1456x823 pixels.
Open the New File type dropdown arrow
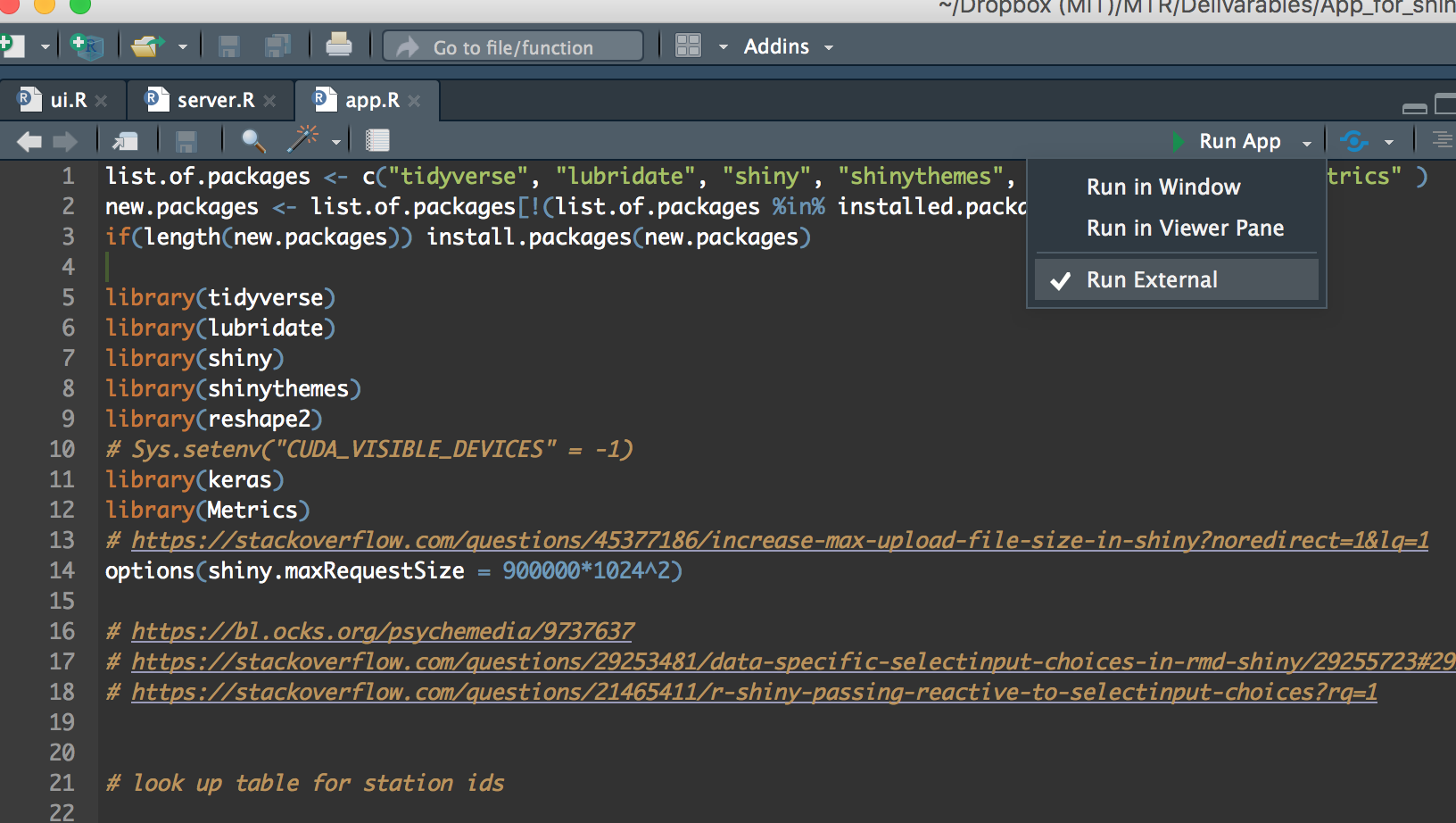[x=45, y=46]
